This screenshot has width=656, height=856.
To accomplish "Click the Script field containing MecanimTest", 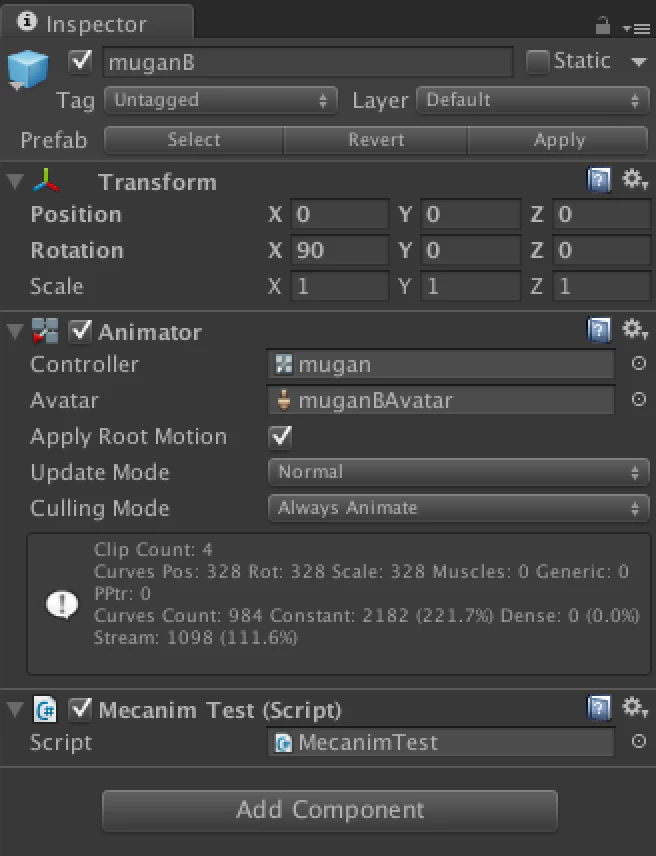I will [441, 742].
